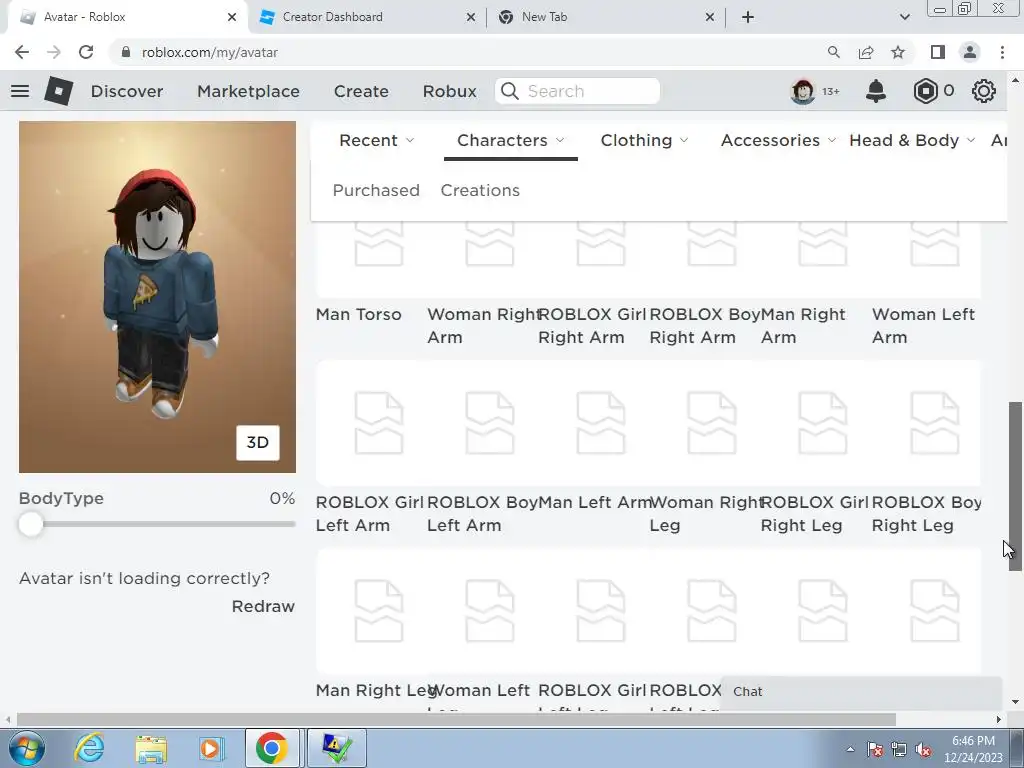The width and height of the screenshot is (1024, 768).
Task: Expand the Recent category dropdown
Action: point(377,140)
